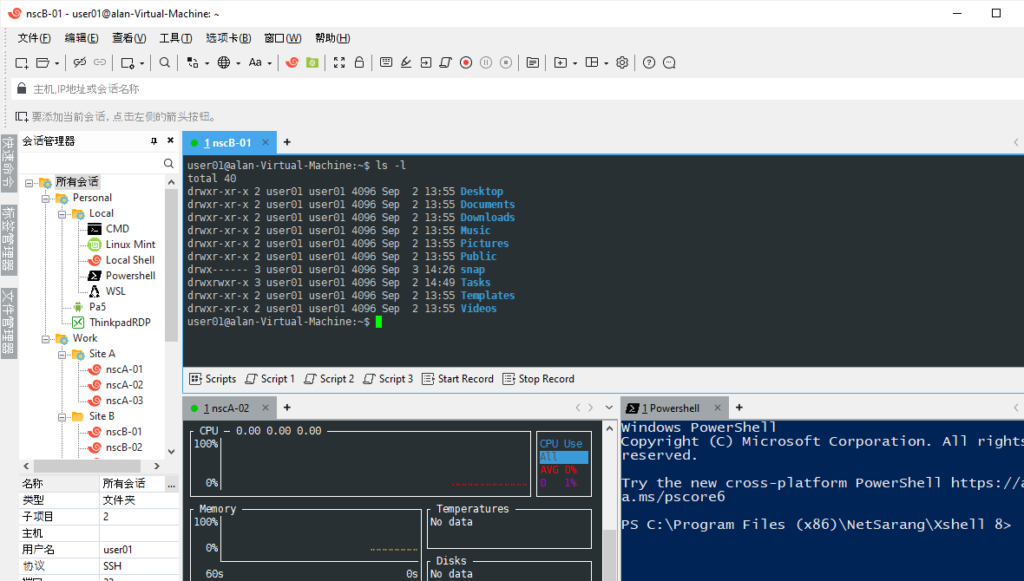Enter fullscreen mode via the toolbar icon
Screen dimensions: 1024x581
(x=338, y=62)
